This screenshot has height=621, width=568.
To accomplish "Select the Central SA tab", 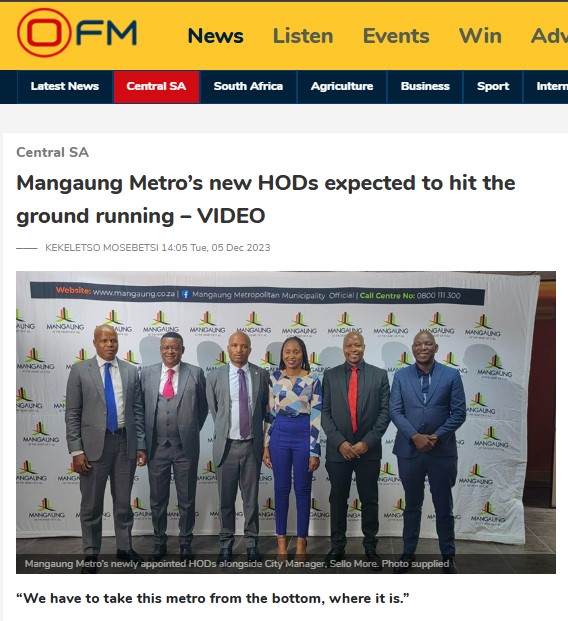I will click(x=156, y=87).
